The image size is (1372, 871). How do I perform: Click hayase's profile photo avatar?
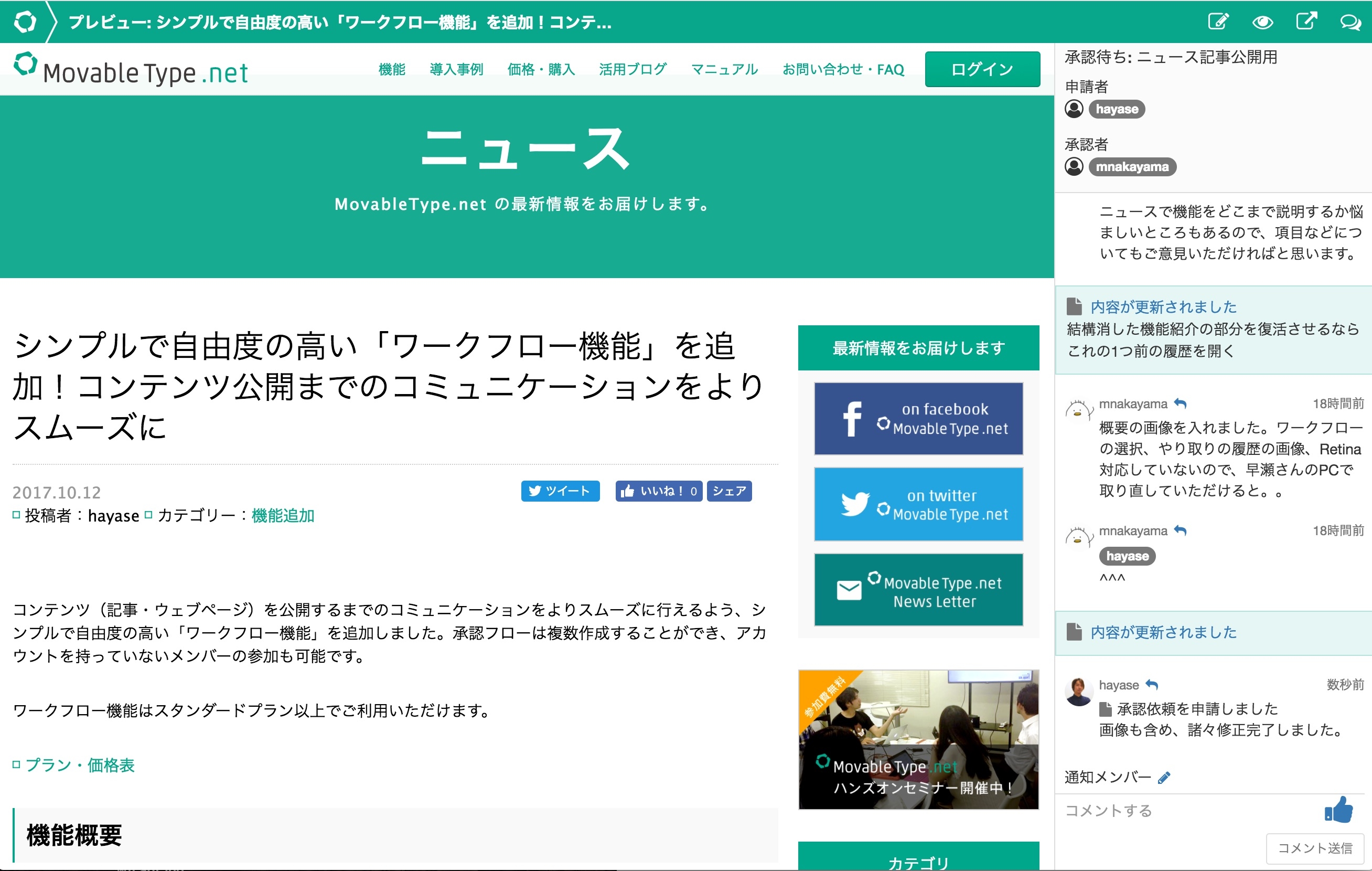(x=1079, y=692)
